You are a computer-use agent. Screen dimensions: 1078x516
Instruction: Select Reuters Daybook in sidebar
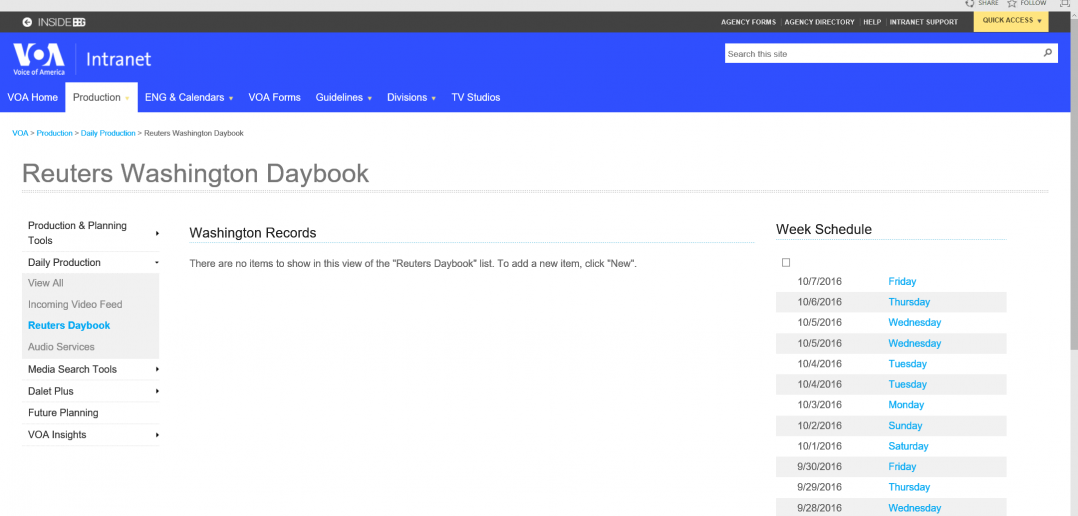click(69, 326)
